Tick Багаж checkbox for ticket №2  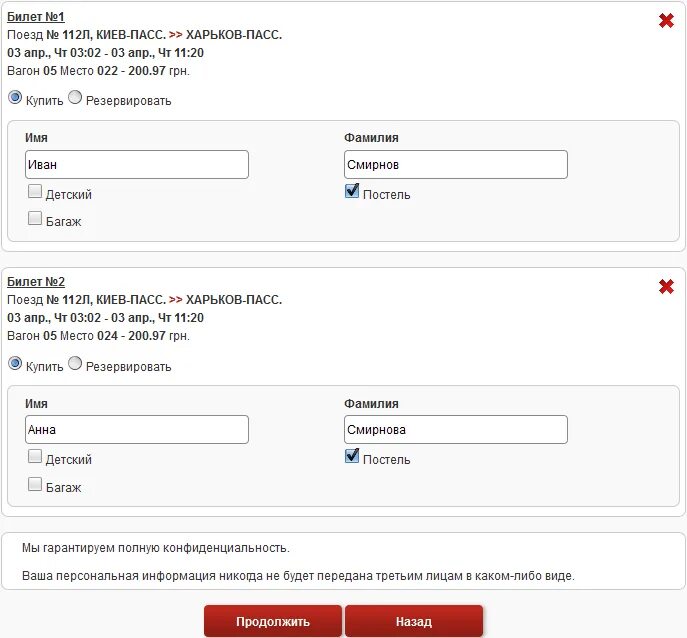[35, 484]
